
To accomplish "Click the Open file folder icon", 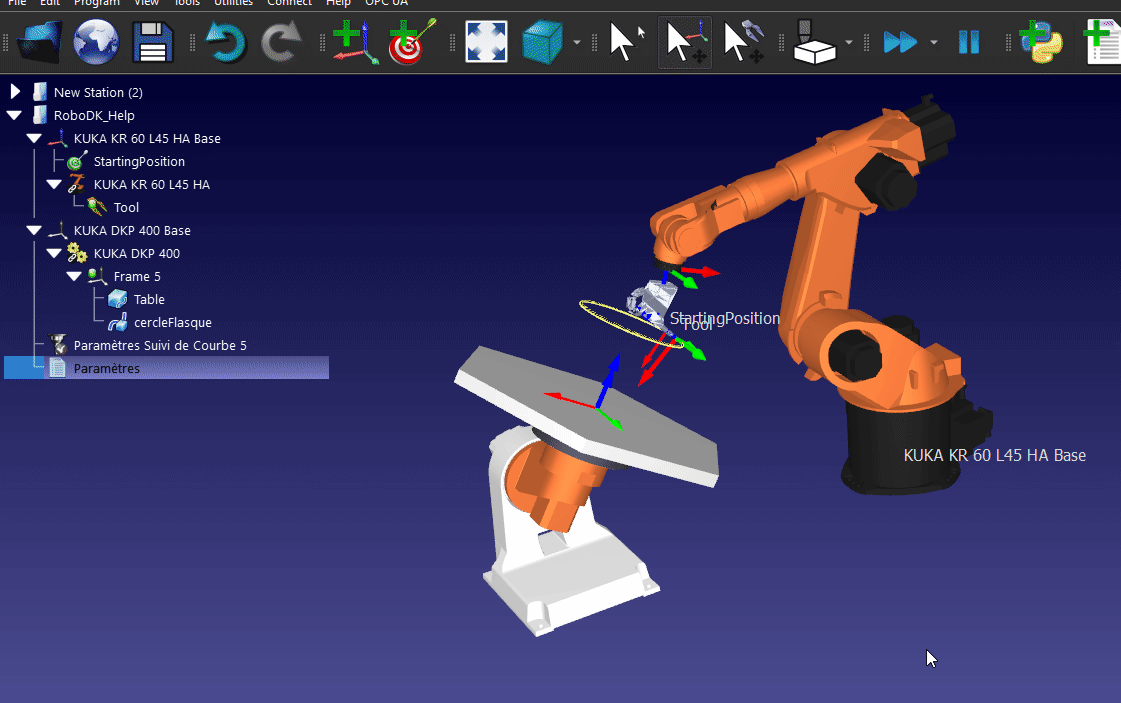I will pos(40,42).
